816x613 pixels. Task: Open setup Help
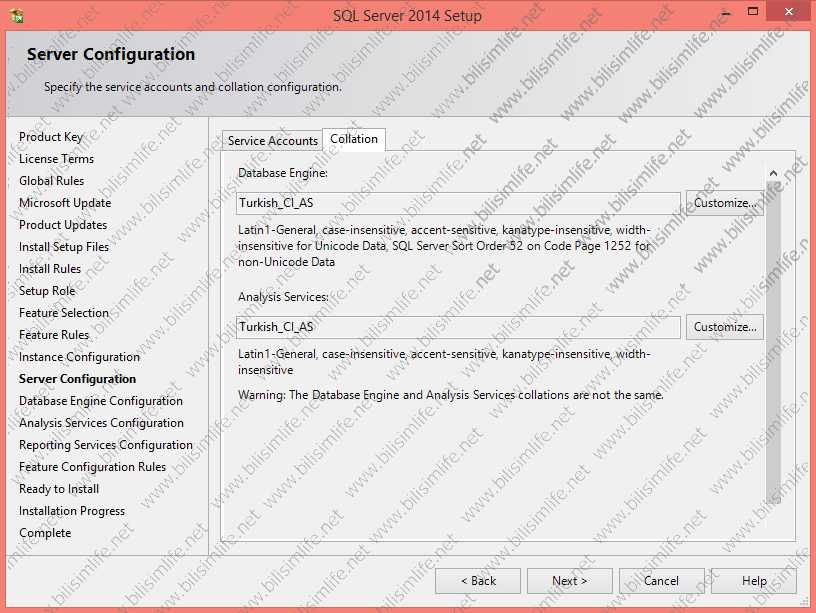click(x=754, y=581)
